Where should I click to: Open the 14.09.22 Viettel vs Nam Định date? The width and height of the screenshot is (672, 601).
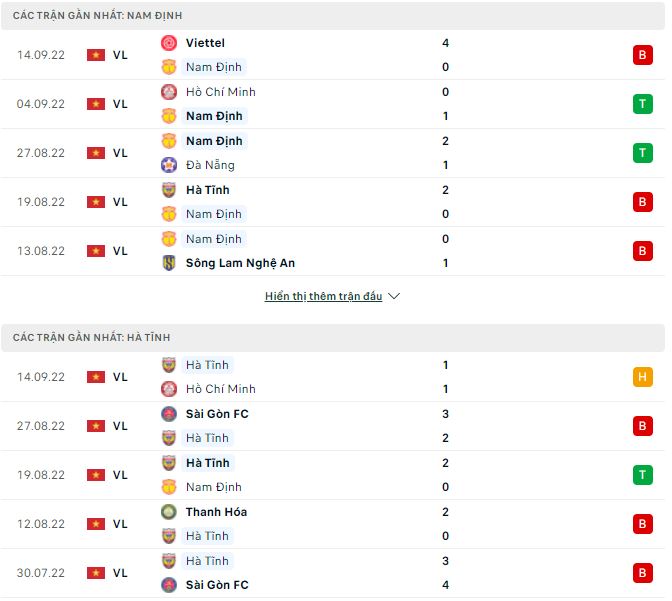pos(41,55)
